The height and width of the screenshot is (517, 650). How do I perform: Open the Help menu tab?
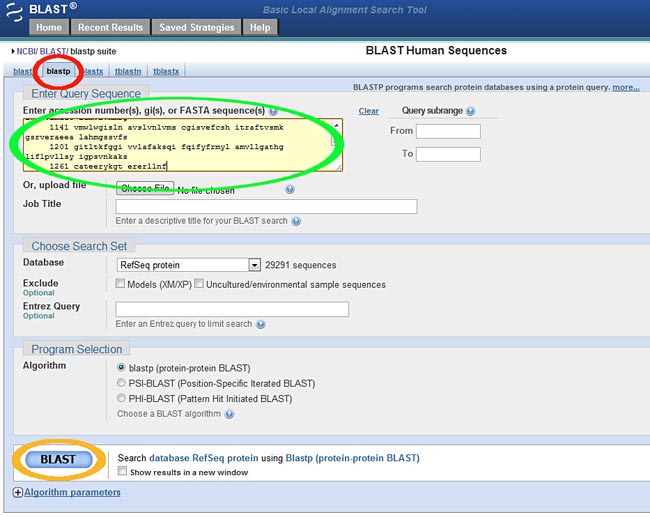260,27
